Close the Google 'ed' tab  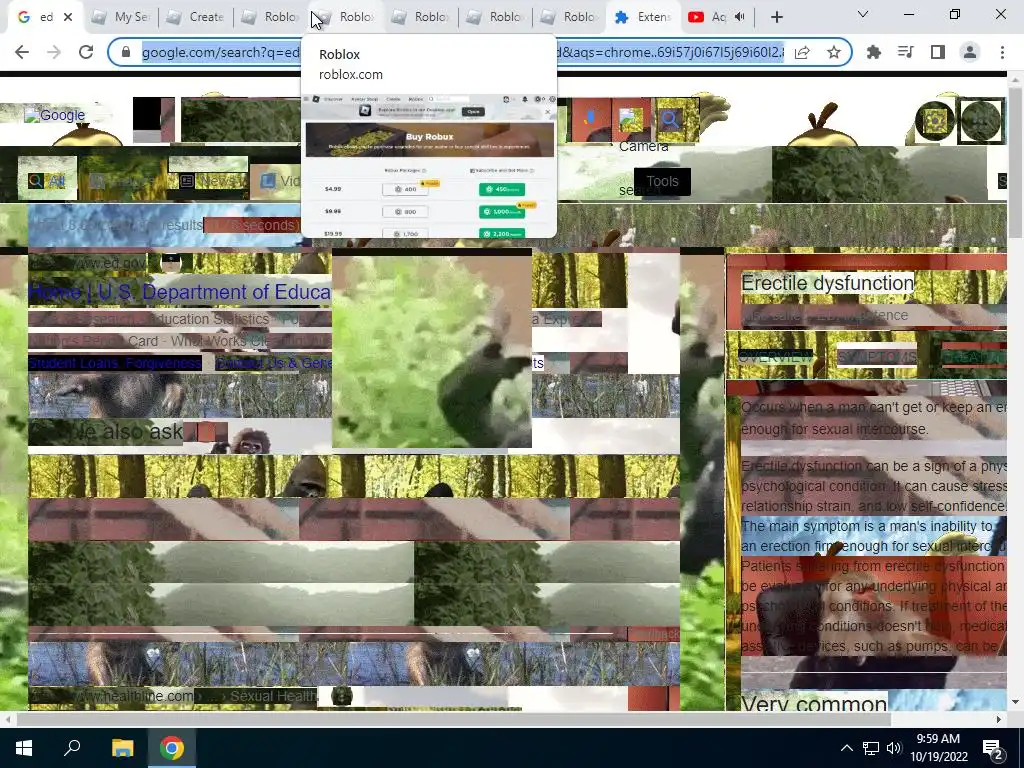click(x=68, y=17)
